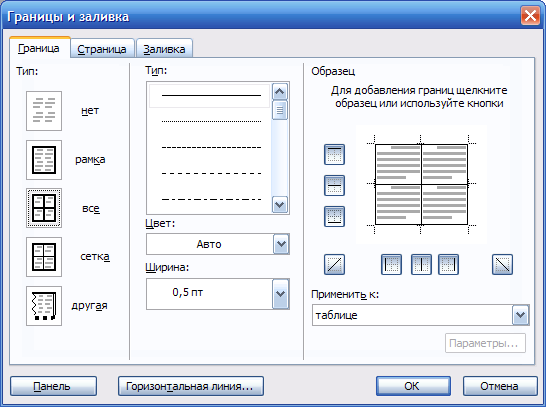Click the 'Горизонтальная линия...' button

190,386
